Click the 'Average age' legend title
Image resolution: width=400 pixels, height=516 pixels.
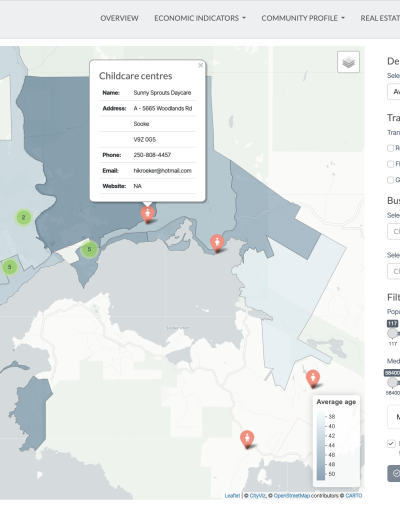click(x=336, y=402)
